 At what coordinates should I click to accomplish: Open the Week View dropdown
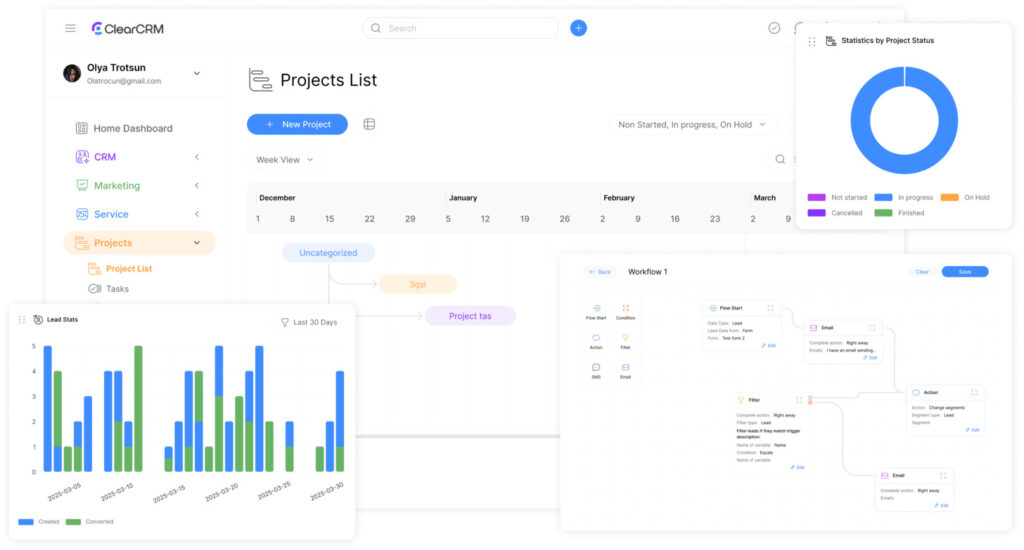pyautogui.click(x=285, y=160)
